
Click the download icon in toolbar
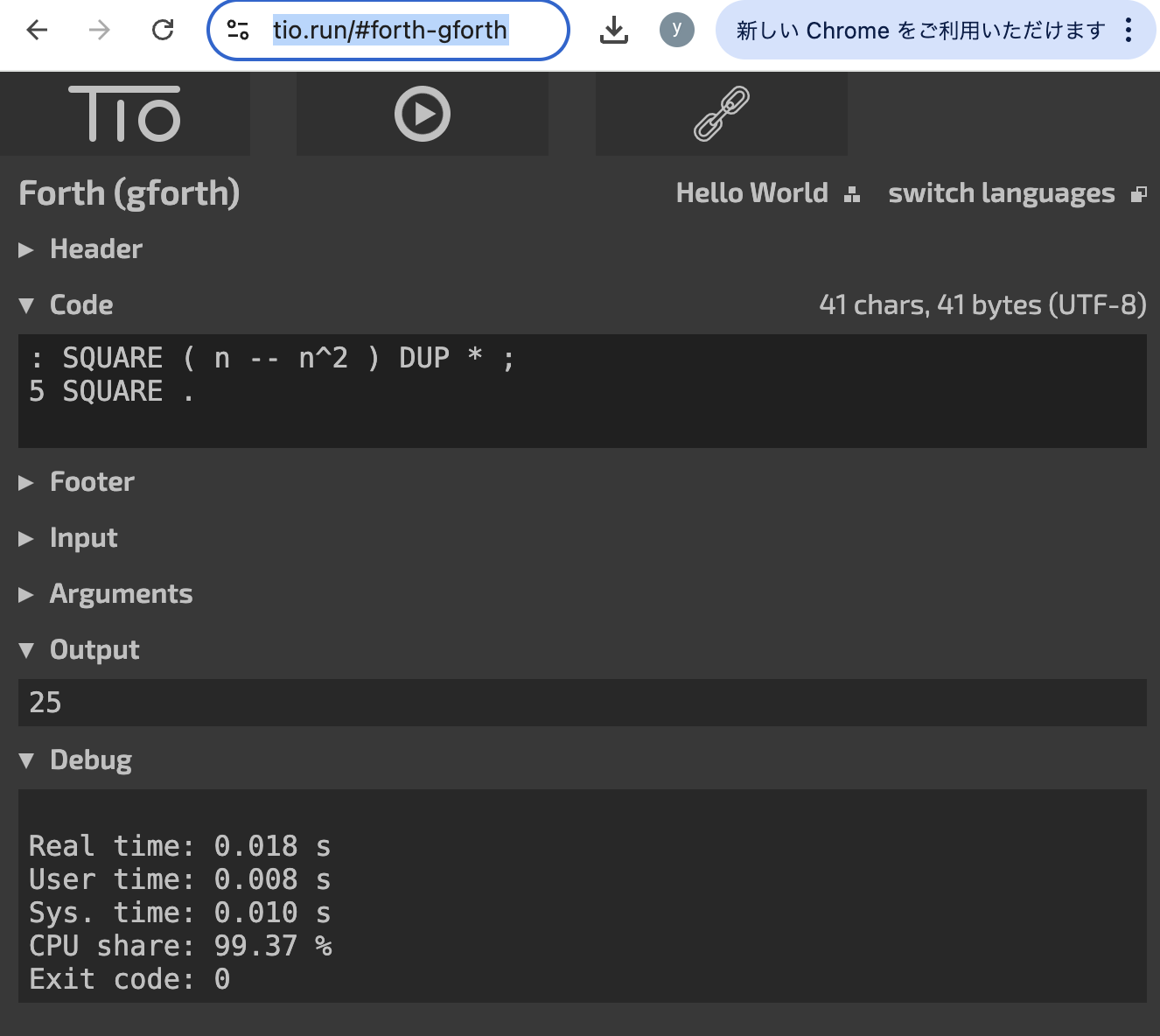click(614, 31)
